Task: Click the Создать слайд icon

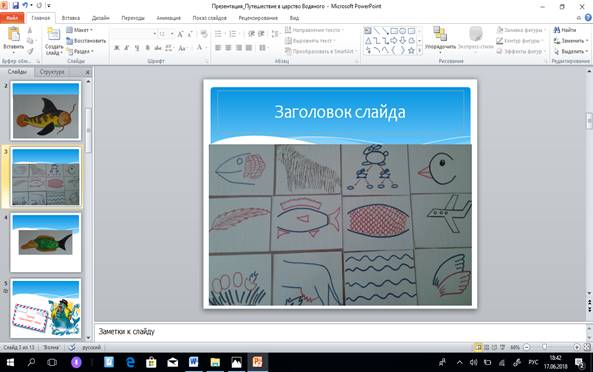Action: point(54,35)
